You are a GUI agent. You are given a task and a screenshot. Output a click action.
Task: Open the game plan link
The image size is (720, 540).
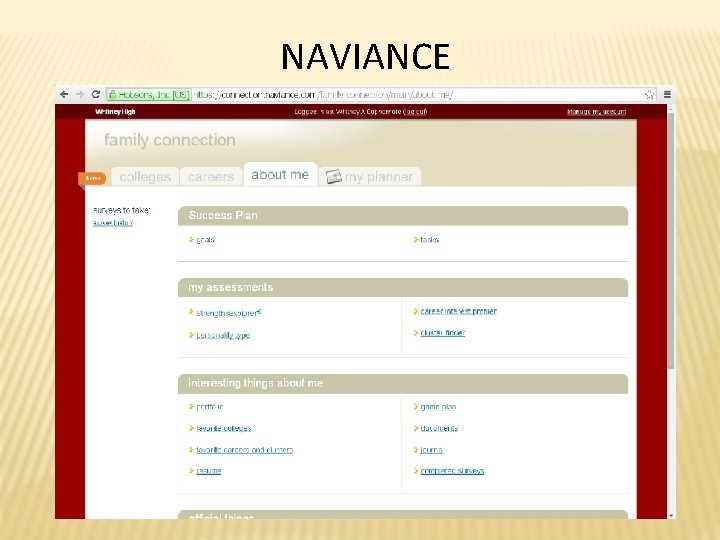[438, 407]
